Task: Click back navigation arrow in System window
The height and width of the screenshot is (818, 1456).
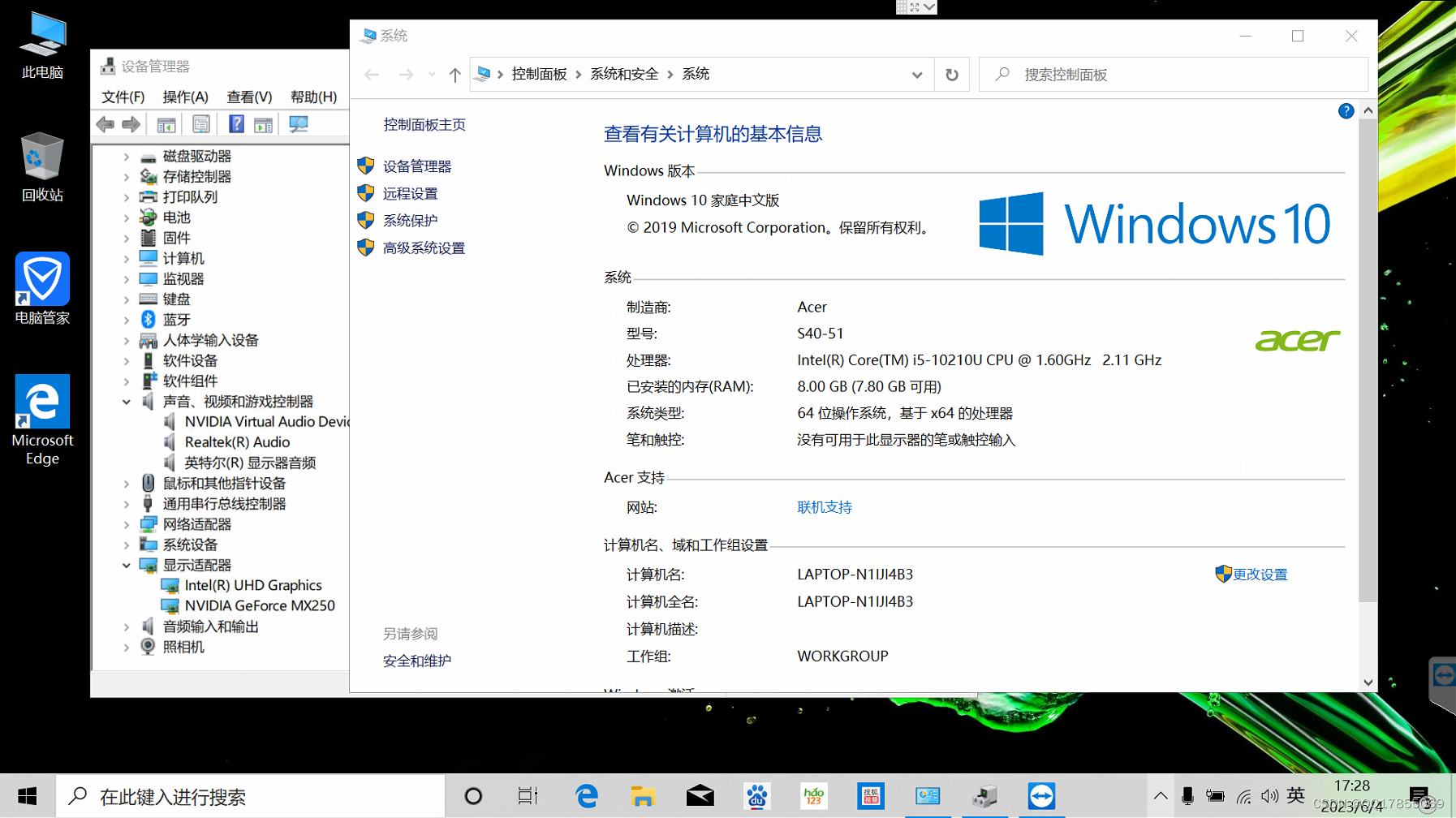Action: click(372, 75)
